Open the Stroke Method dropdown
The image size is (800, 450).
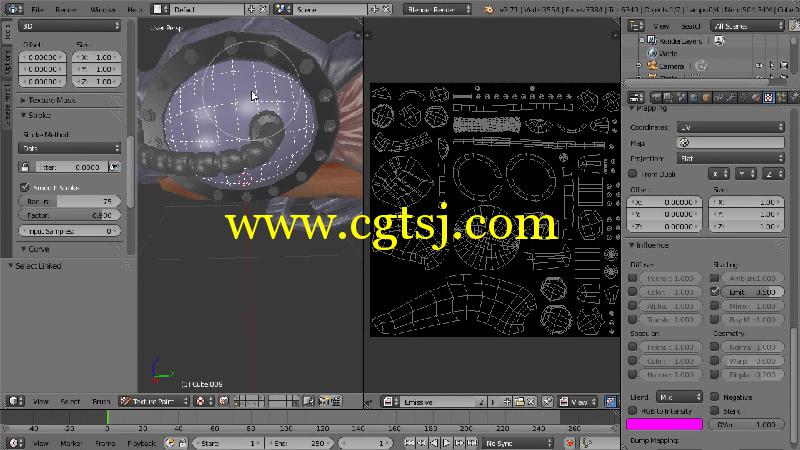coord(69,148)
